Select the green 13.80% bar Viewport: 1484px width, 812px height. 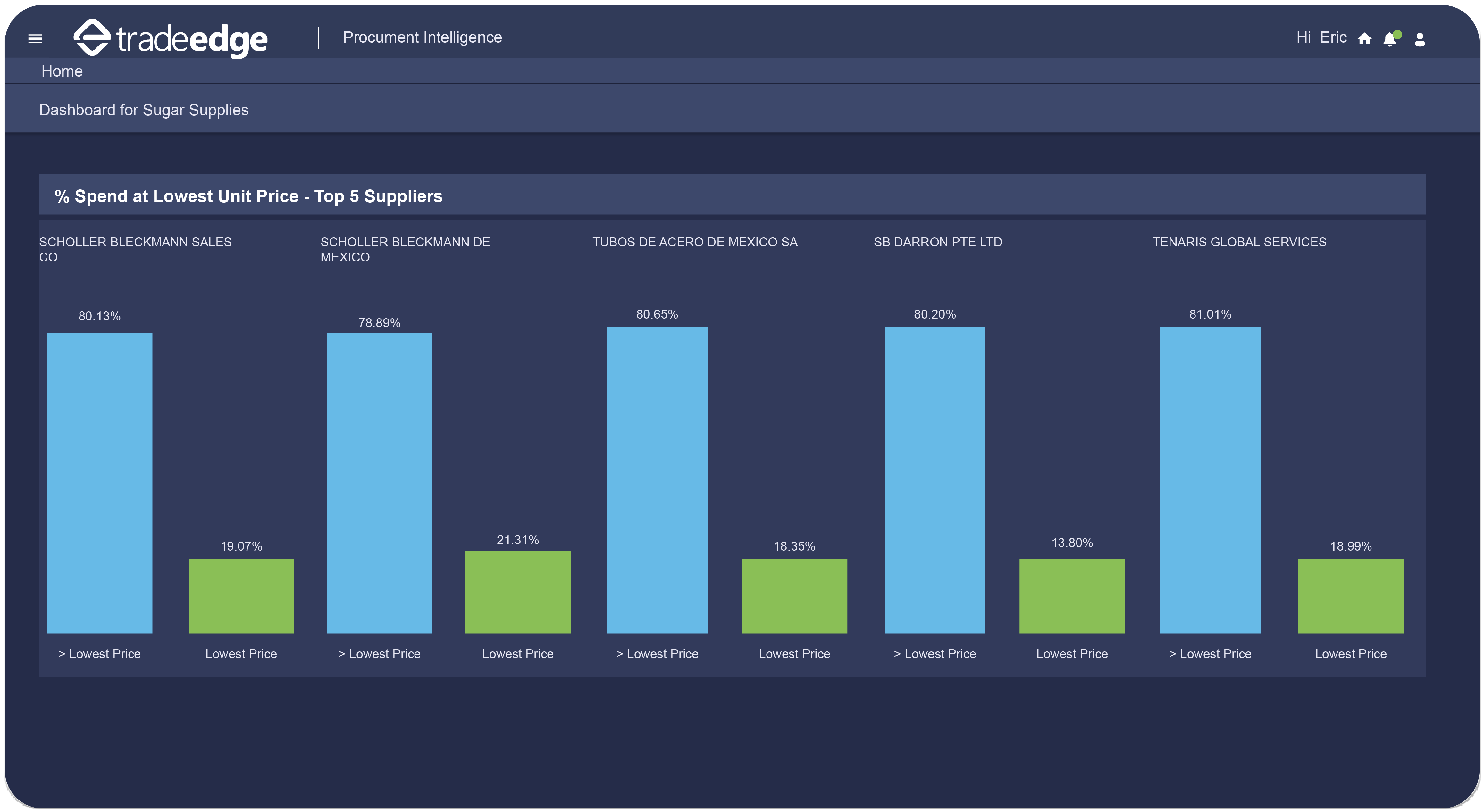point(1071,595)
